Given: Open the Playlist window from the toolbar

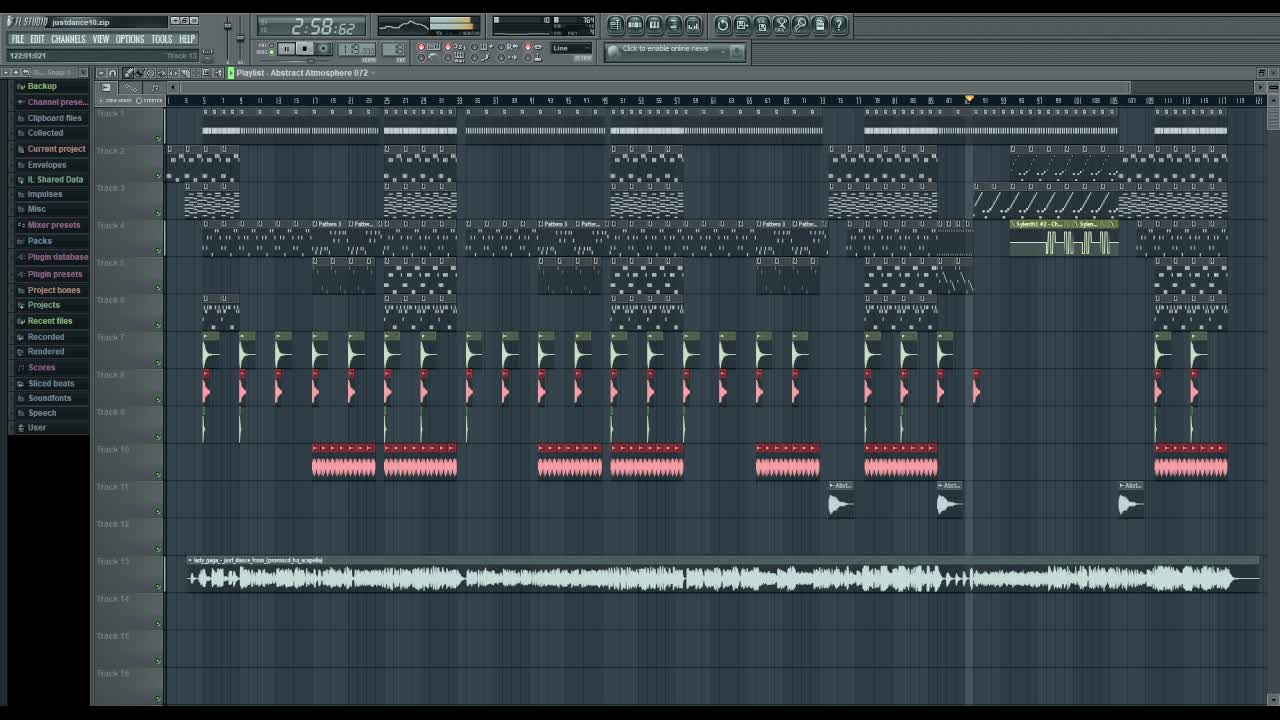Looking at the screenshot, I should point(616,25).
